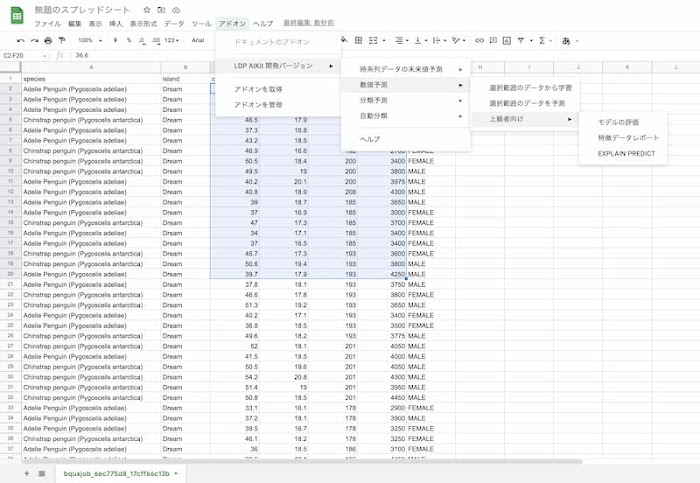Screen dimensions: 700x483
Task: Click the move to folder icon
Action: [x=161, y=9]
